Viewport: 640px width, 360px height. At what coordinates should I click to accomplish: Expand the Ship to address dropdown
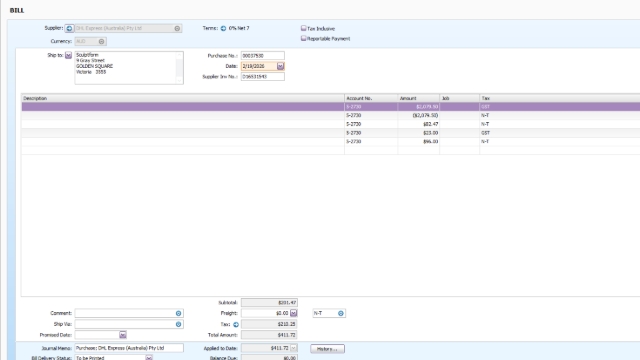pos(68,55)
